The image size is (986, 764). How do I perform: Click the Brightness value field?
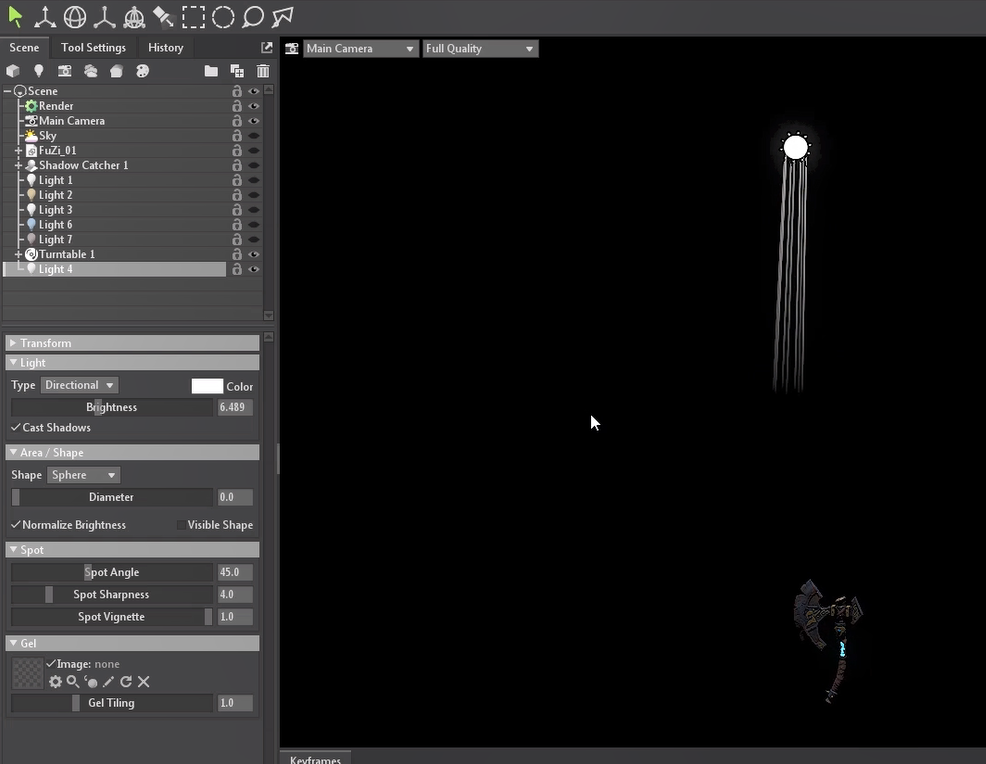click(235, 407)
